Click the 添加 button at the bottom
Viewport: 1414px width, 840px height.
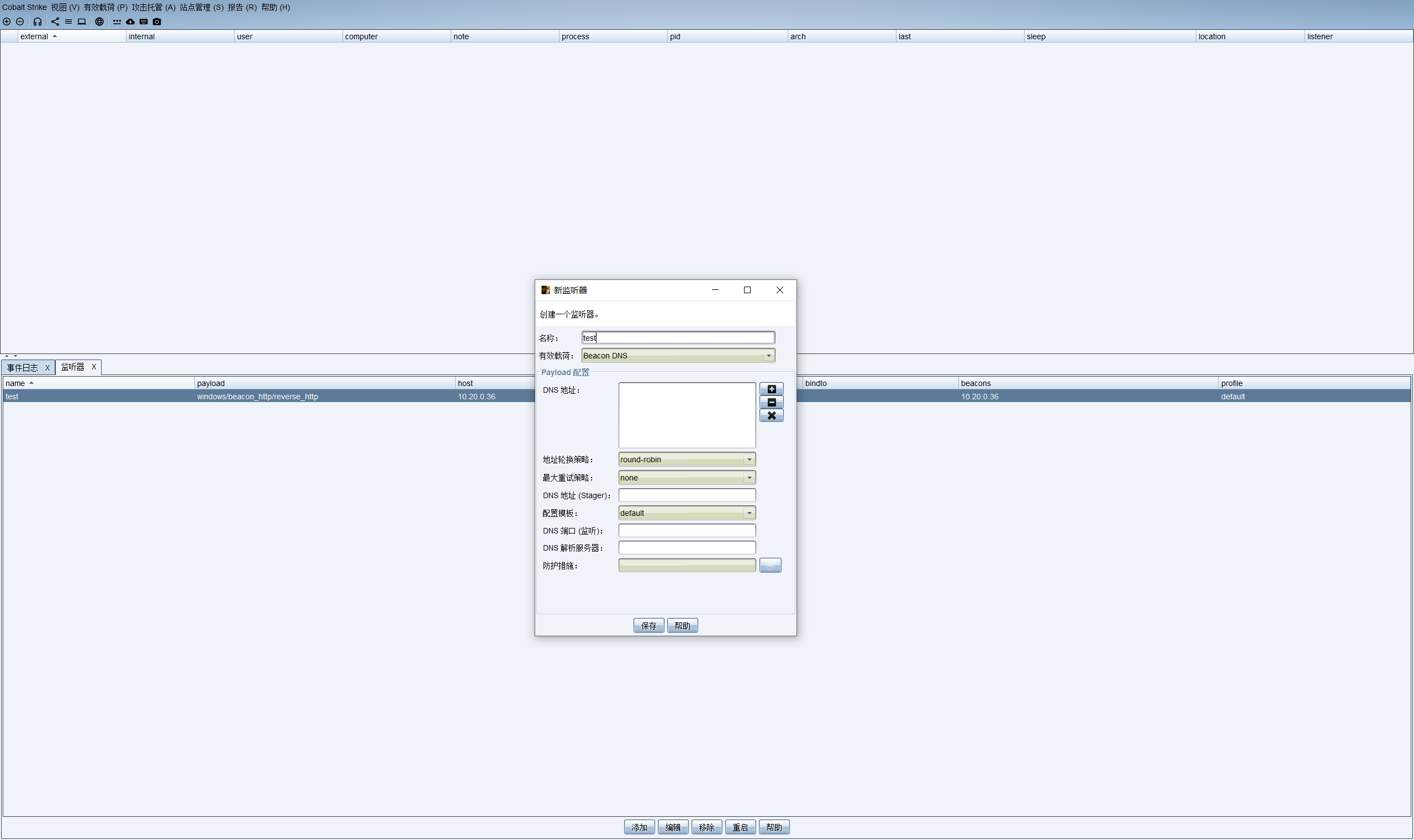click(x=639, y=827)
